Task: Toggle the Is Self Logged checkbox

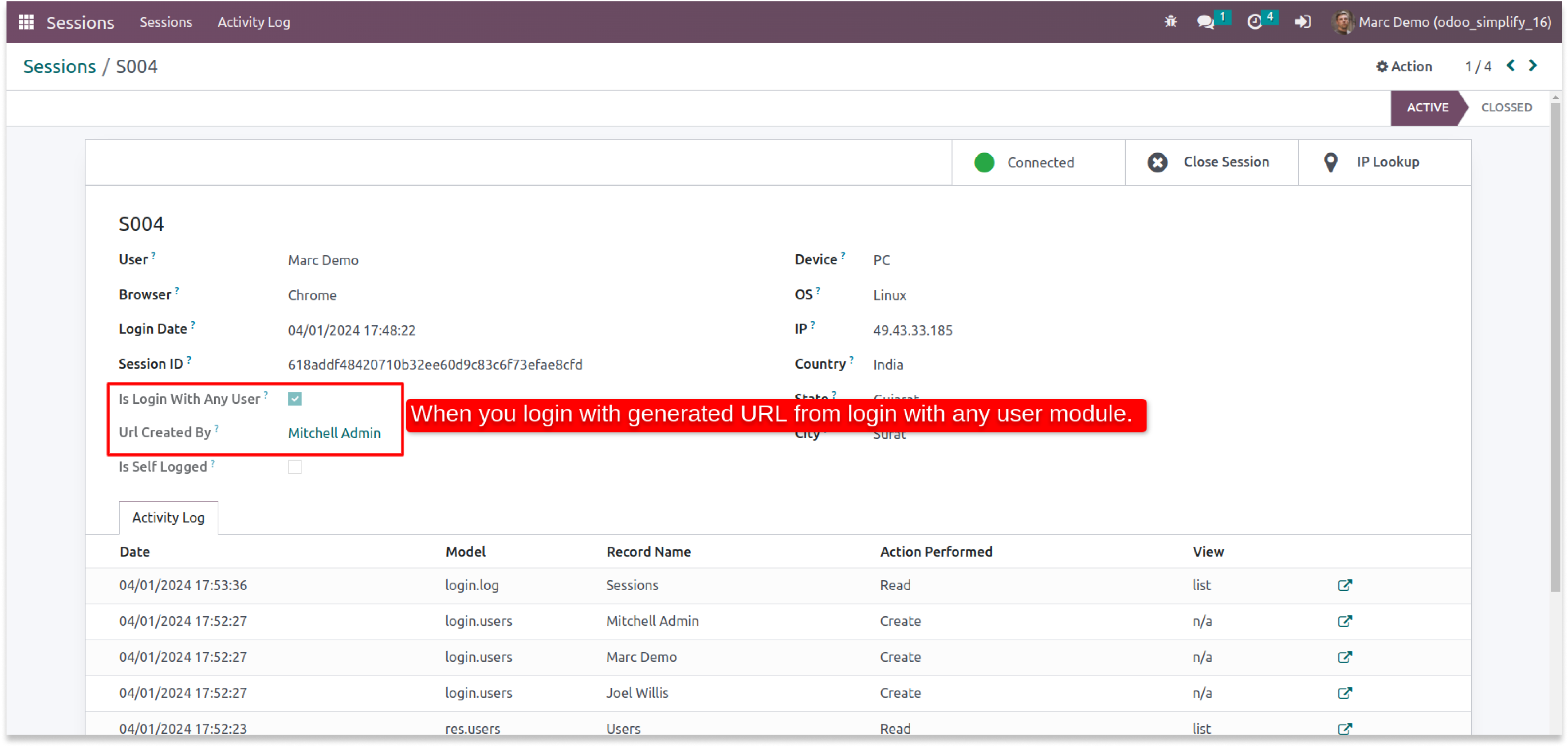Action: [295, 467]
